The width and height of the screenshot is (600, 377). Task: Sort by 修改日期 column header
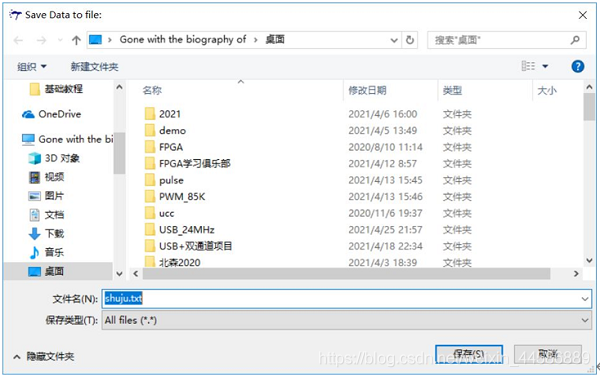click(367, 90)
